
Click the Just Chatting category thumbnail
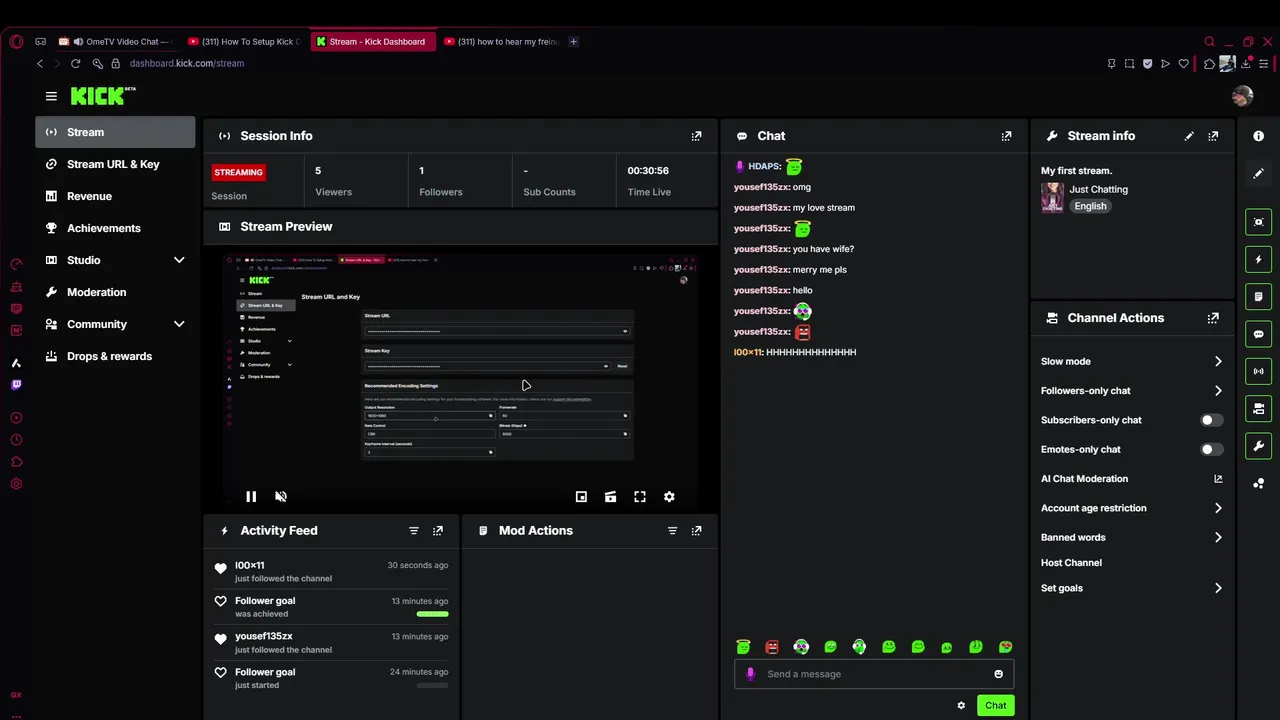point(1052,197)
